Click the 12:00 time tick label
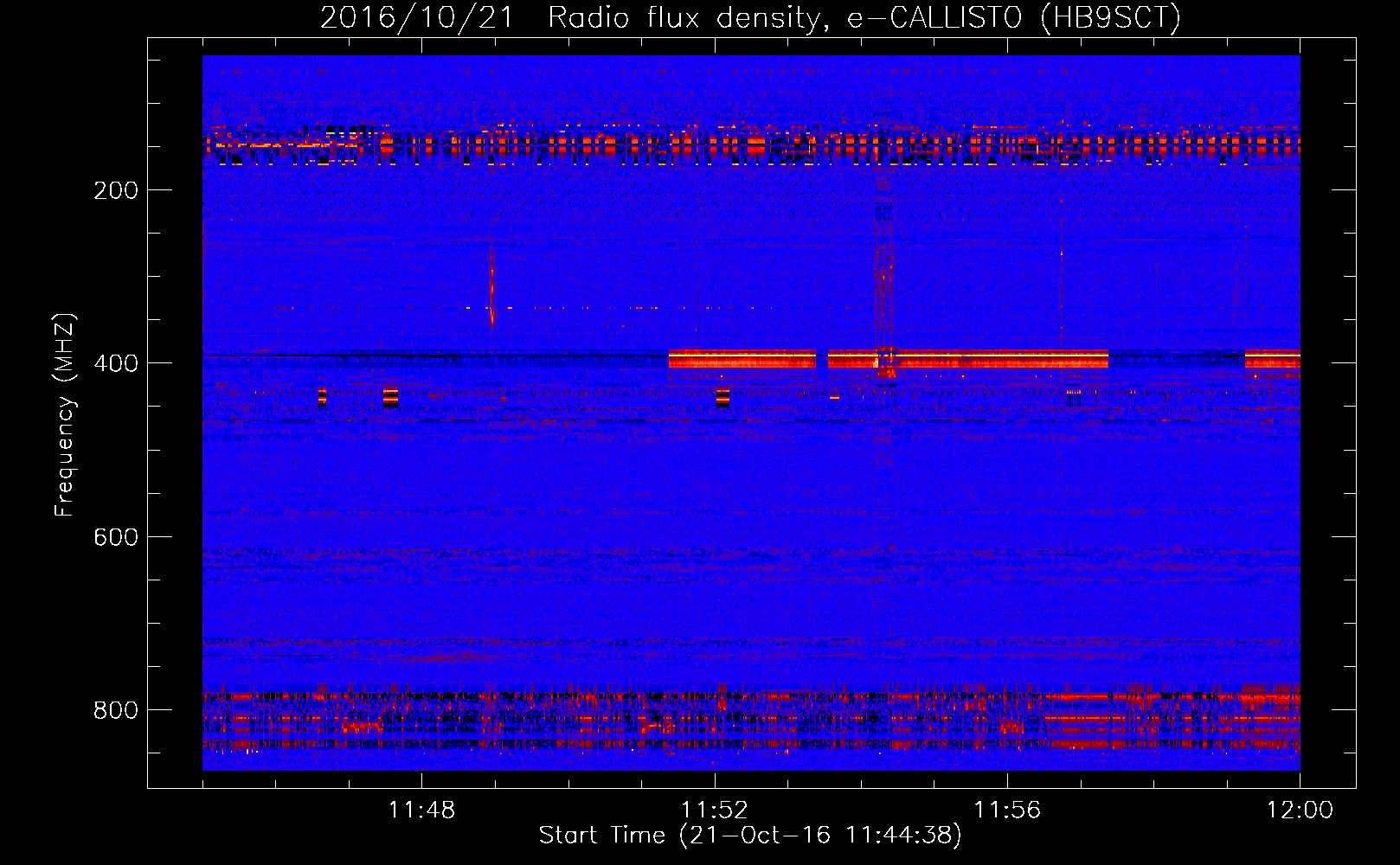 point(1300,811)
